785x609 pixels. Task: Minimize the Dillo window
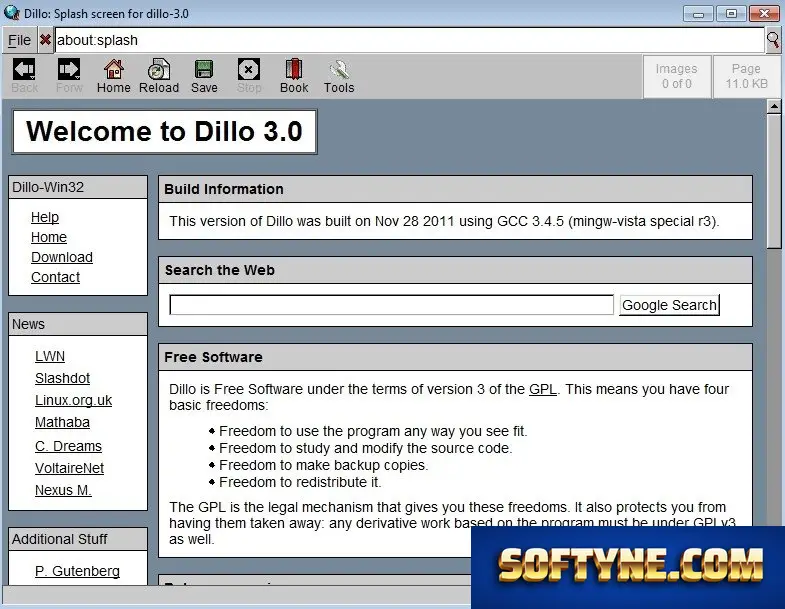coord(698,14)
